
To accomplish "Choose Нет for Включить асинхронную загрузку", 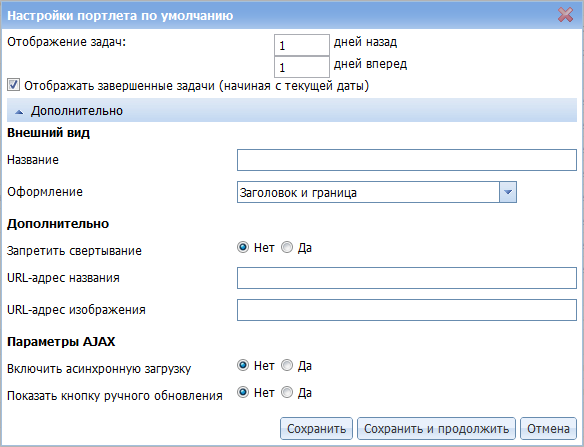I will point(243,365).
